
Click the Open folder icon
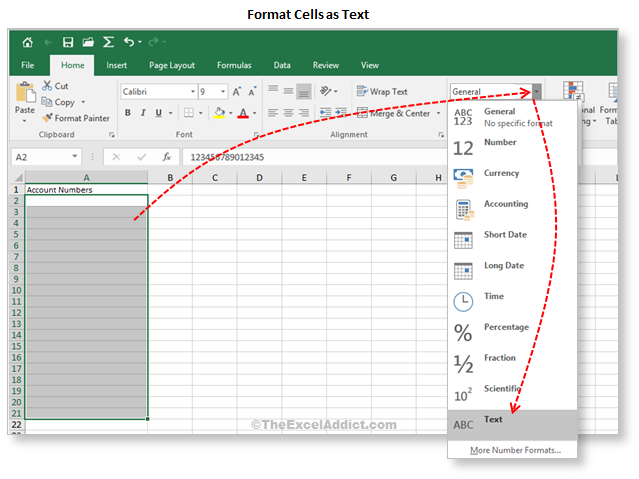coord(88,42)
